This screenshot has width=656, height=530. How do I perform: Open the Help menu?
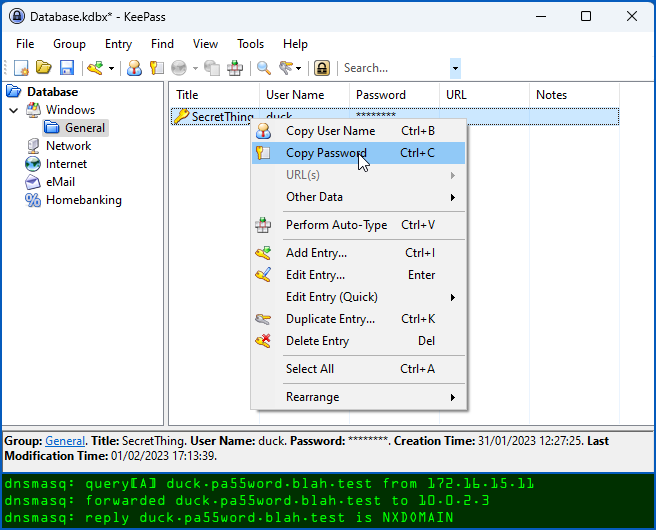tap(295, 44)
